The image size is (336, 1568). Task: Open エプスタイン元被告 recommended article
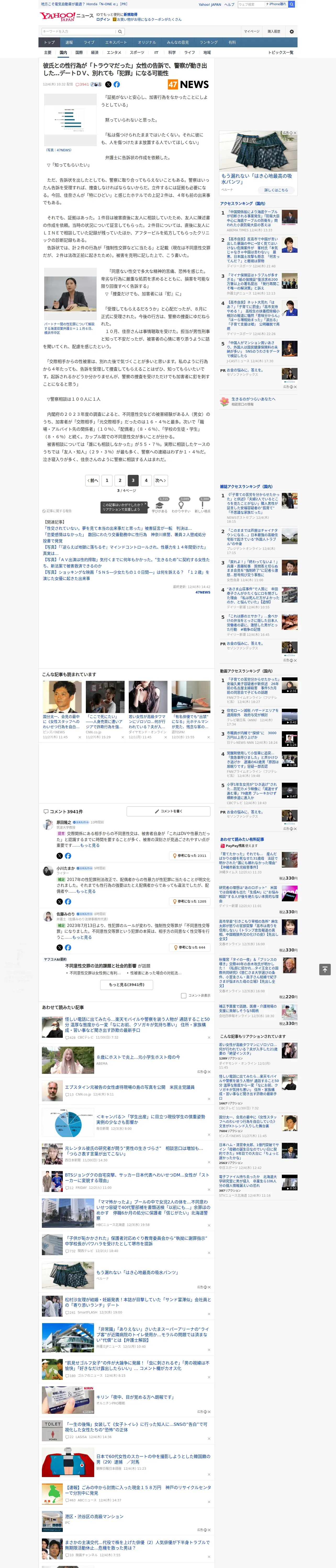(x=129, y=1087)
